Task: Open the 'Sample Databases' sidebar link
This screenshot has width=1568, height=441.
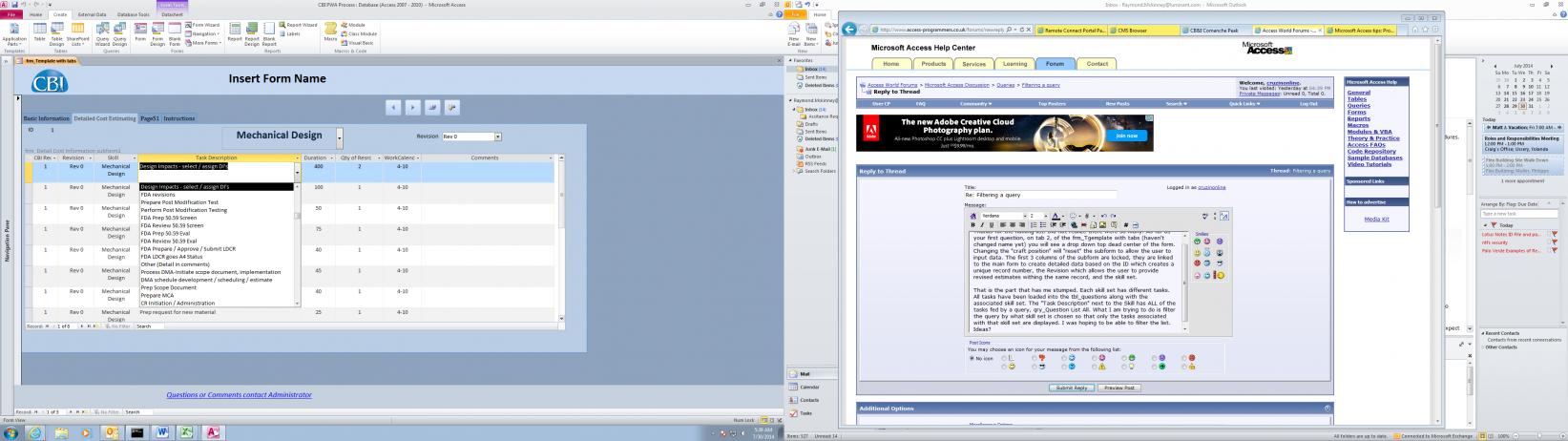Action: [1374, 157]
